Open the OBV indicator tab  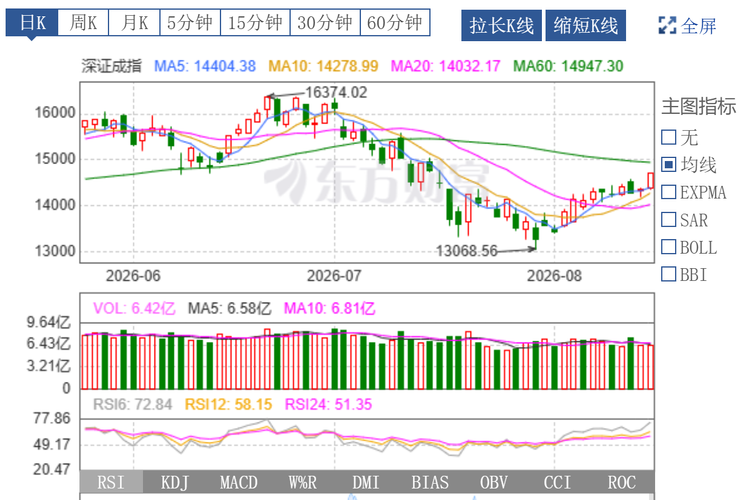[x=494, y=483]
